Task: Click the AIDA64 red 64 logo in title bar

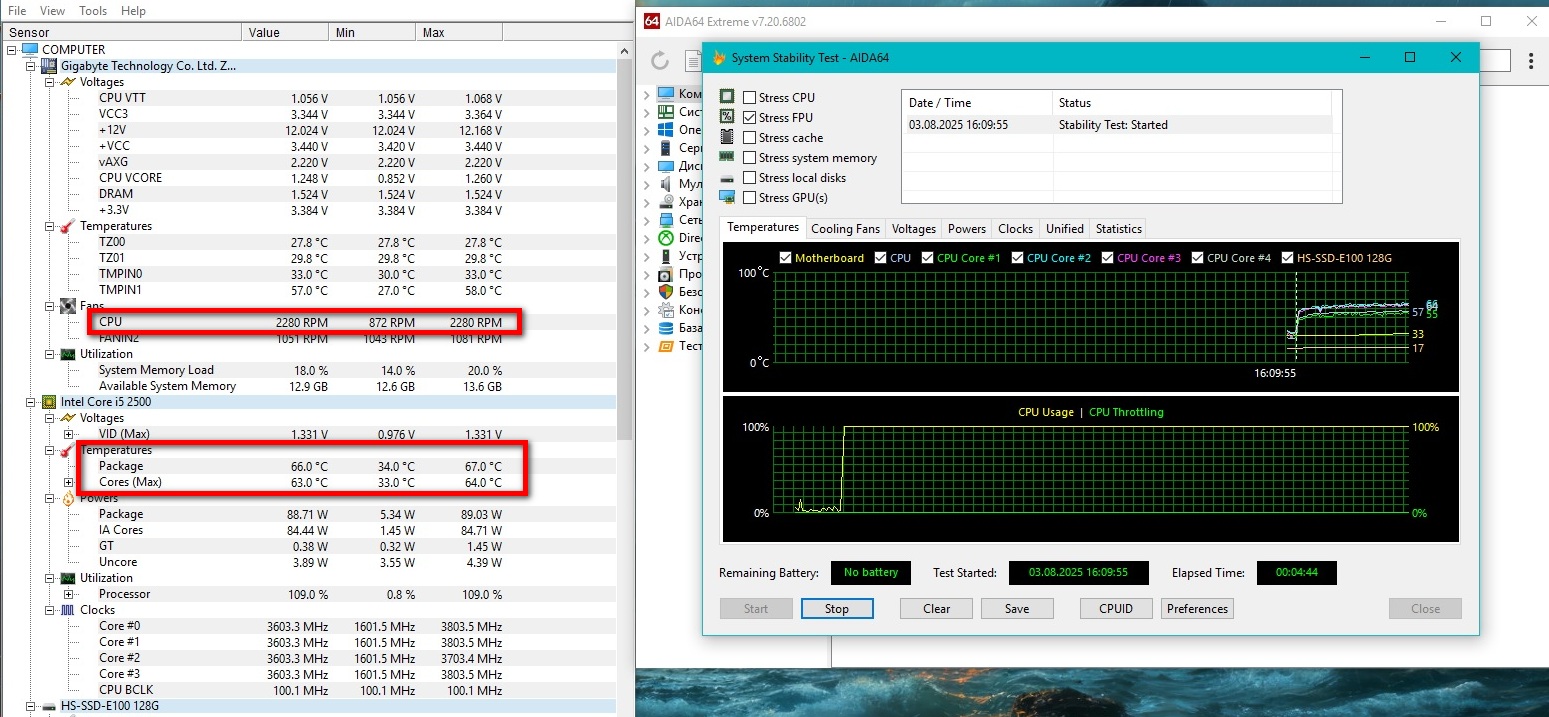Action: pos(651,21)
